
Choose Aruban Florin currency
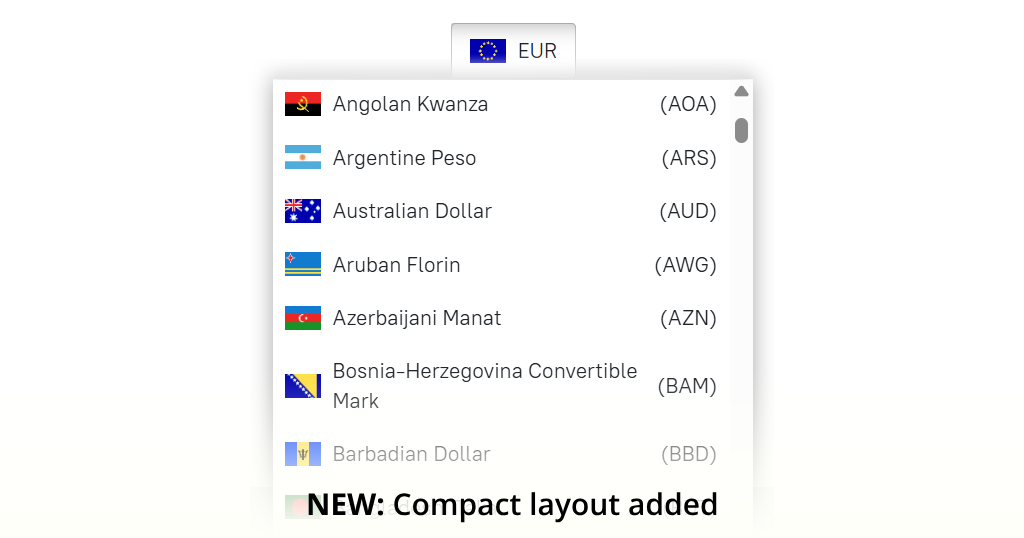coord(501,264)
